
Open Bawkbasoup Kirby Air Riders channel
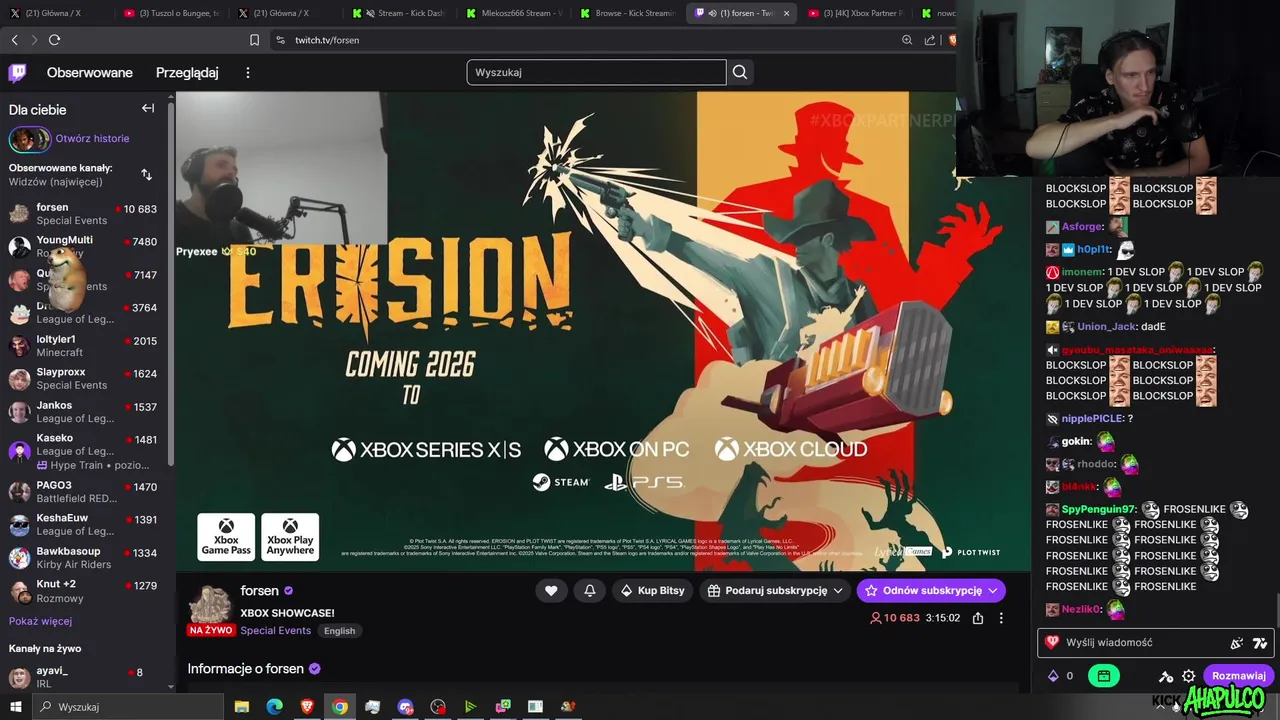83,558
